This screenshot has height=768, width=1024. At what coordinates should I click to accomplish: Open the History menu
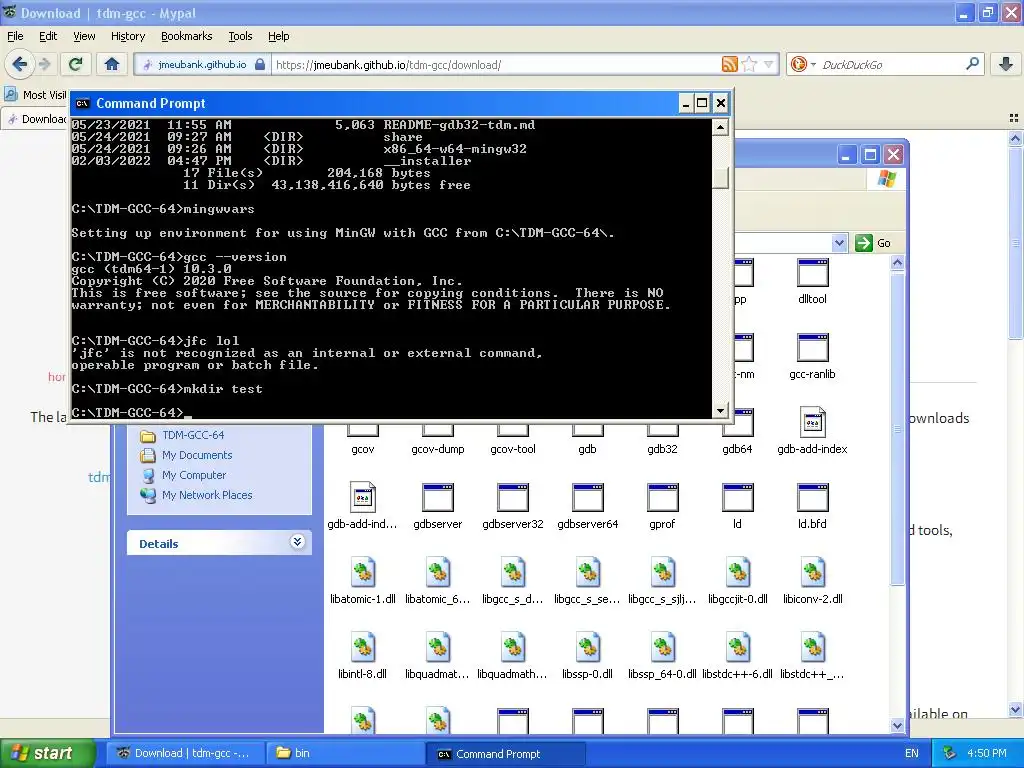click(x=127, y=36)
